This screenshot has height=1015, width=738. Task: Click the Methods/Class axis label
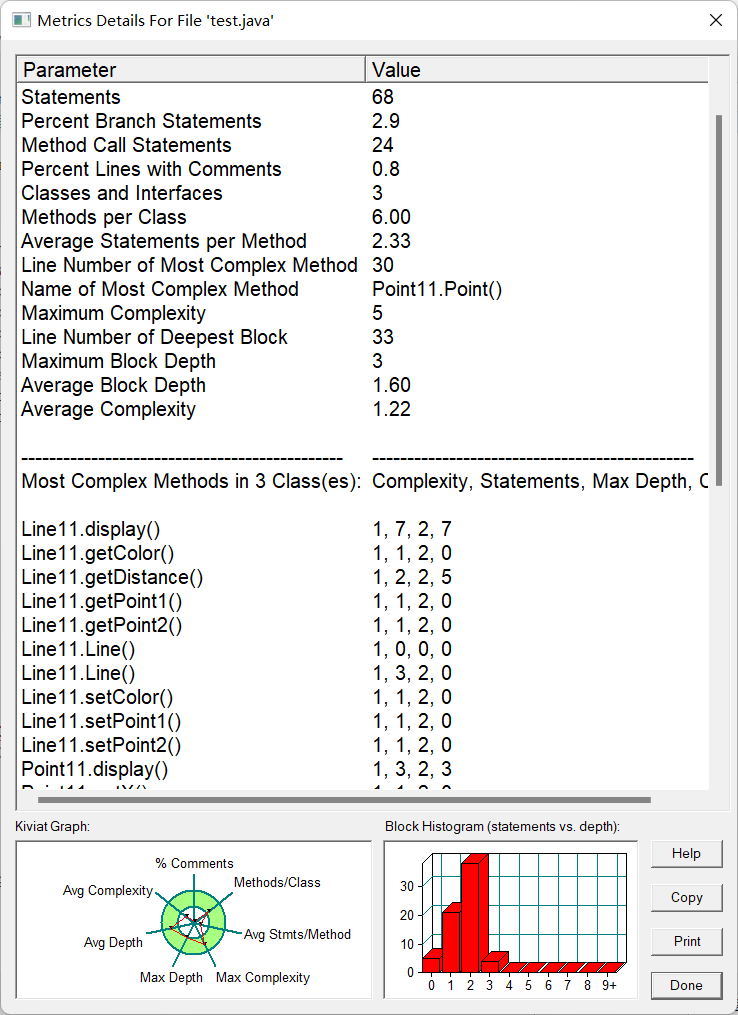pos(277,882)
